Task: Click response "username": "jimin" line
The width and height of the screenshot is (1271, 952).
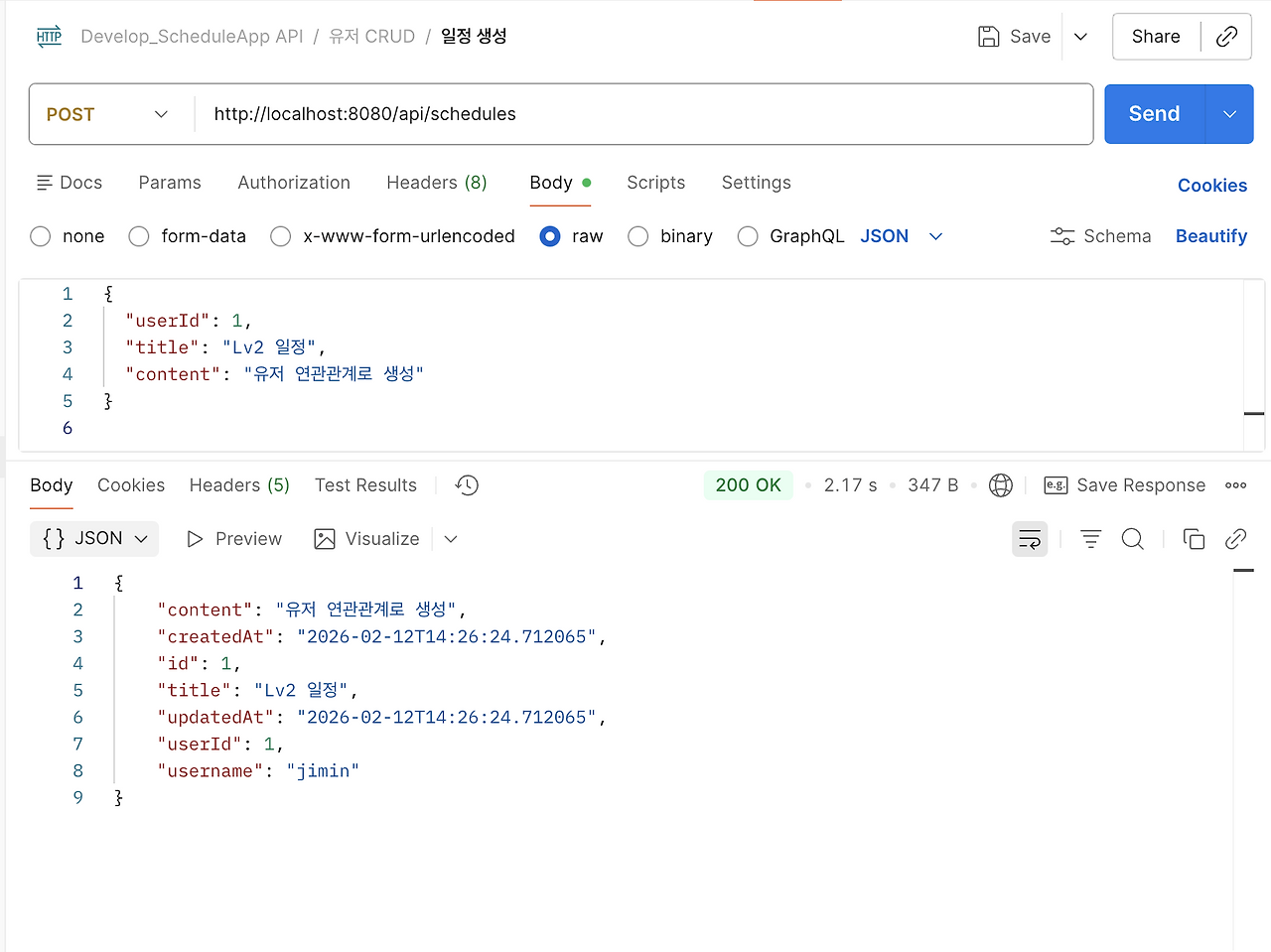Action: click(258, 771)
